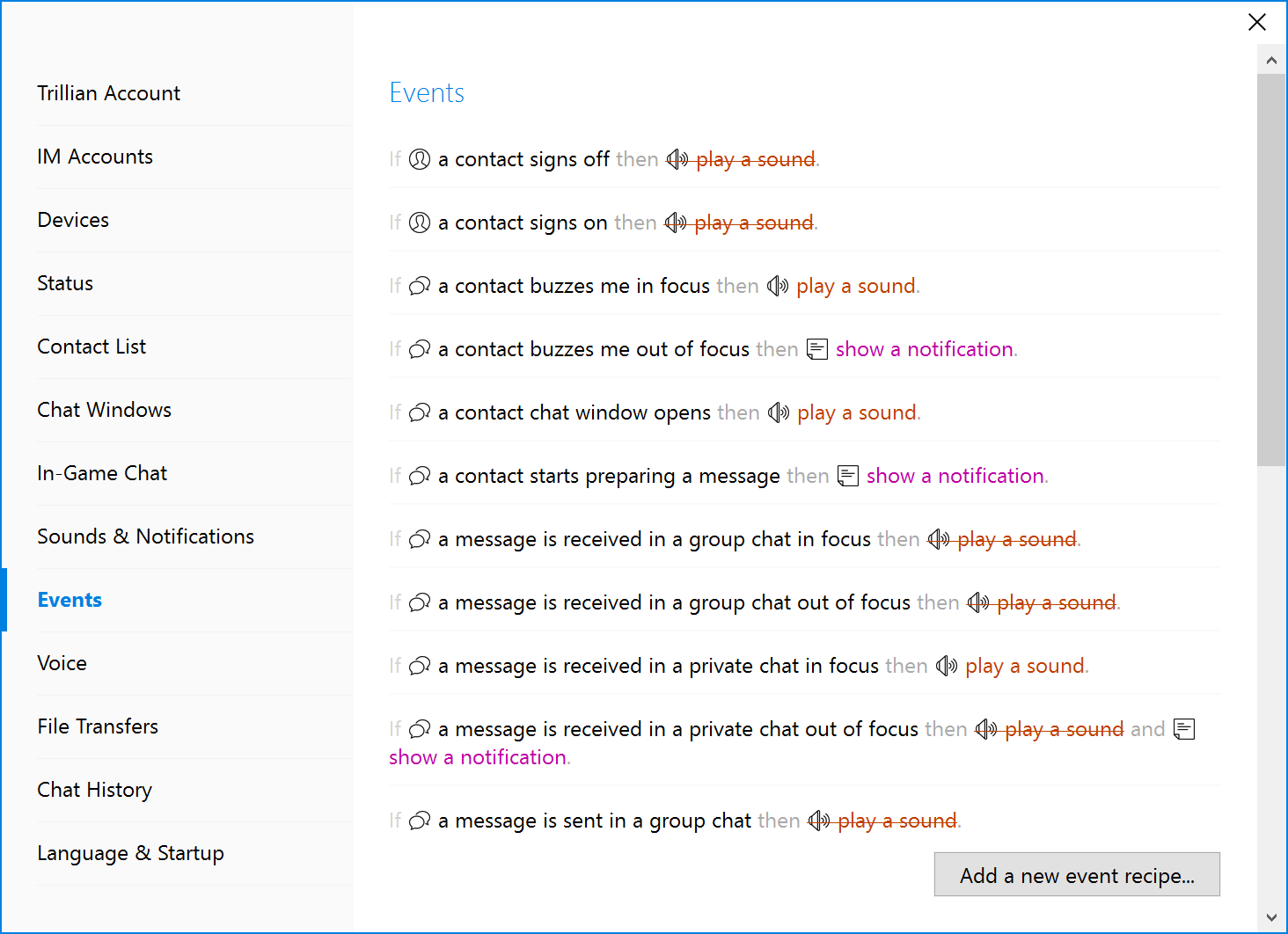Open the Language & Startup settings
The height and width of the screenshot is (934, 1288).
pyautogui.click(x=130, y=853)
